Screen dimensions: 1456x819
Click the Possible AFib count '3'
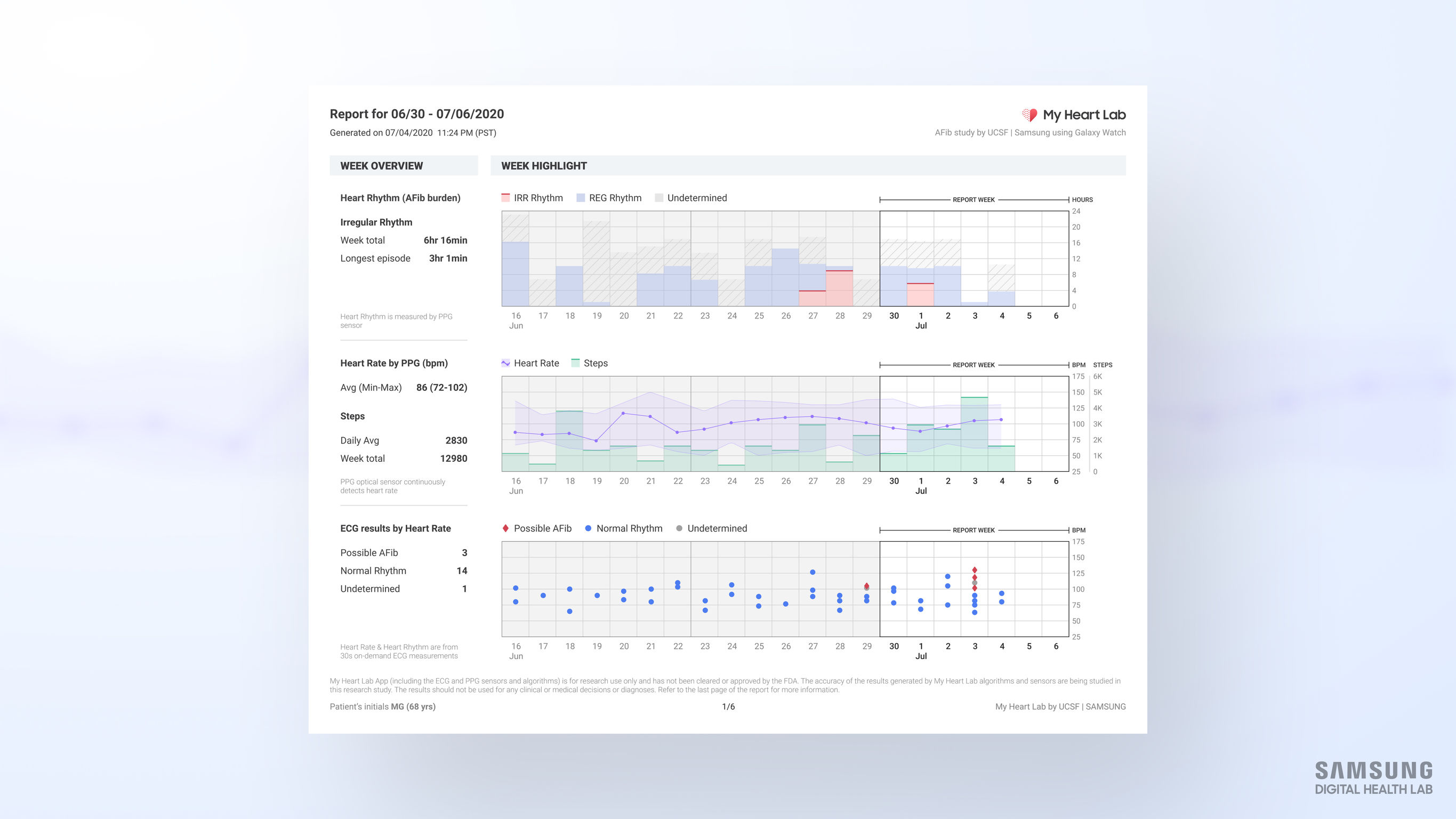click(464, 552)
